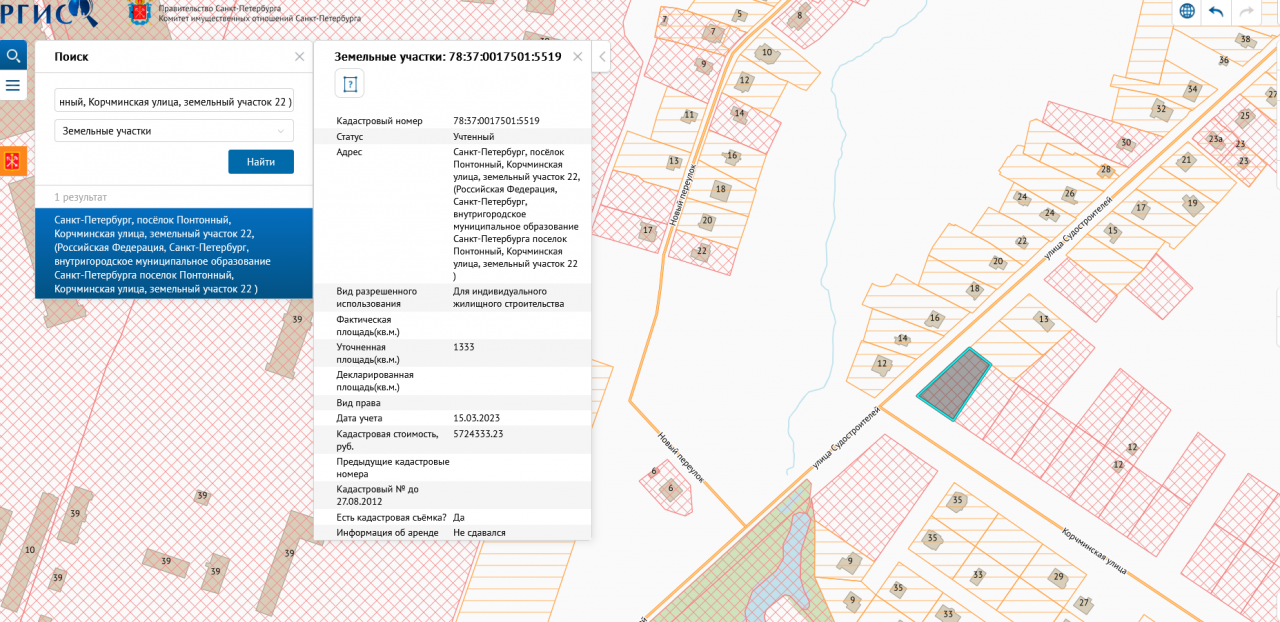This screenshot has height=622, width=1280.
Task: Click the globe full-extent icon
Action: 1187,11
